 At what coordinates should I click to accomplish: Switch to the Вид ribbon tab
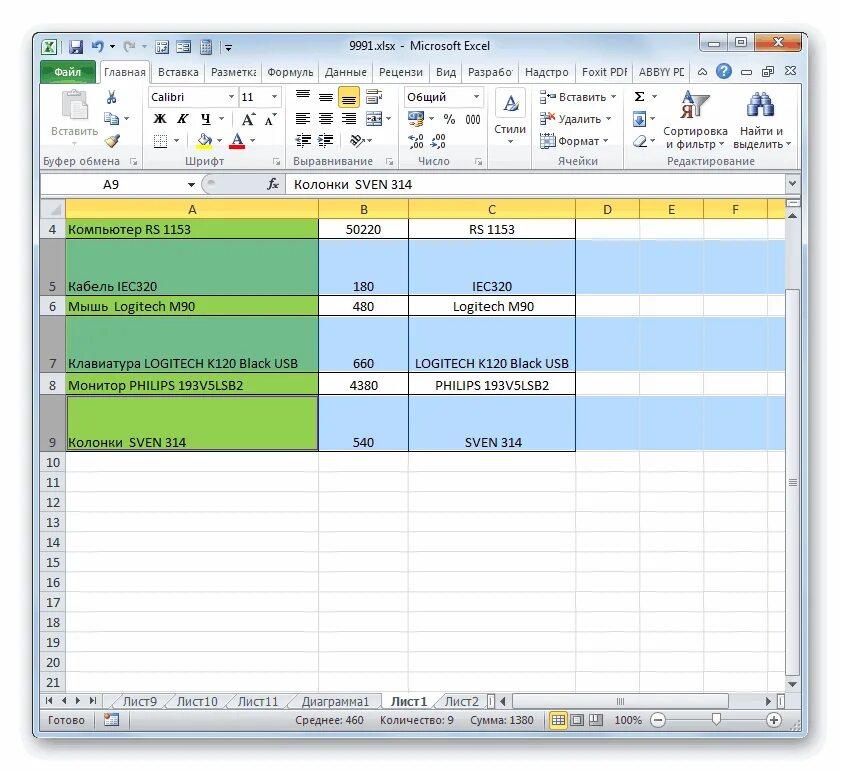[446, 72]
